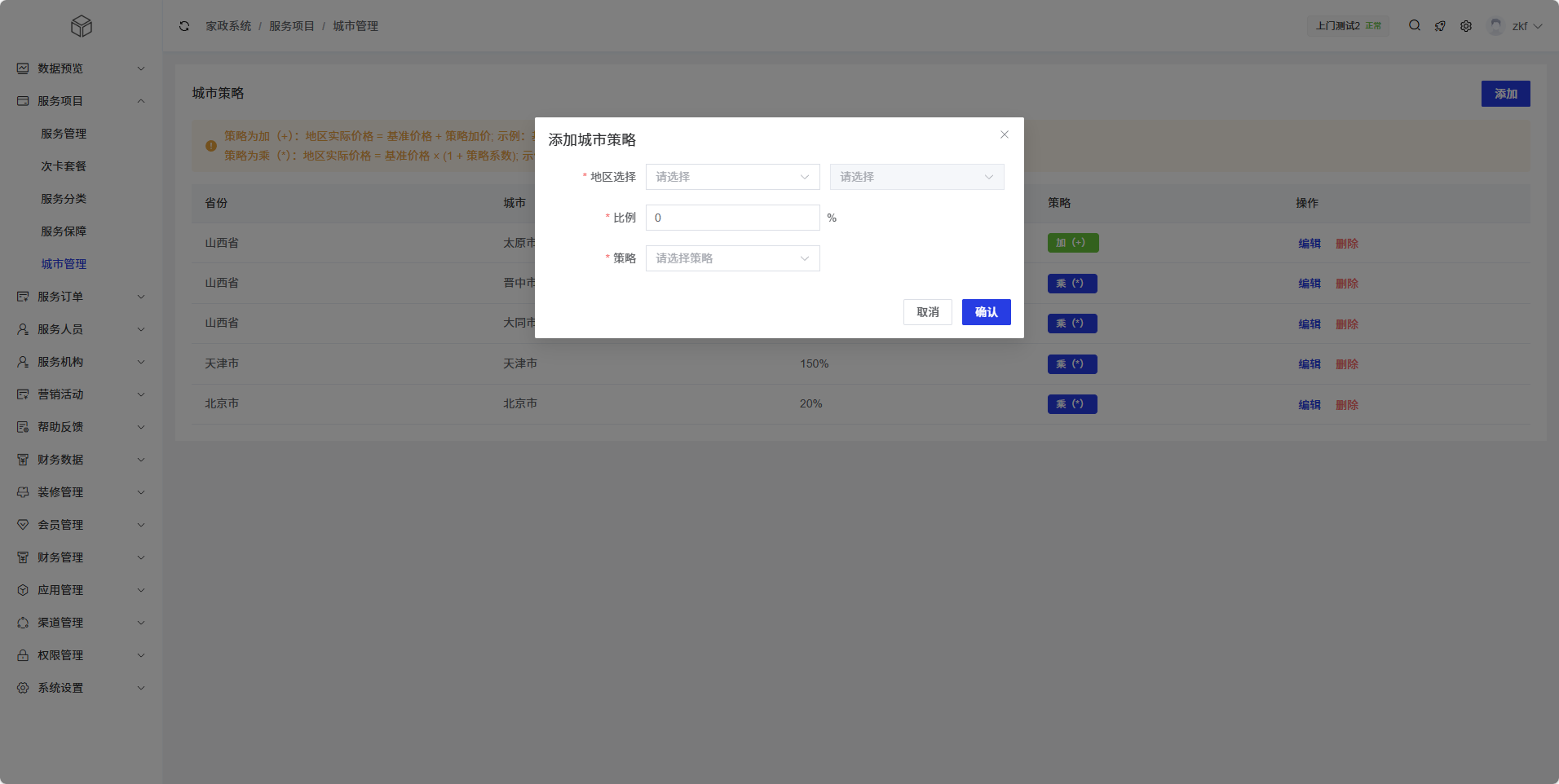Delete the 大同市 row

[1347, 324]
